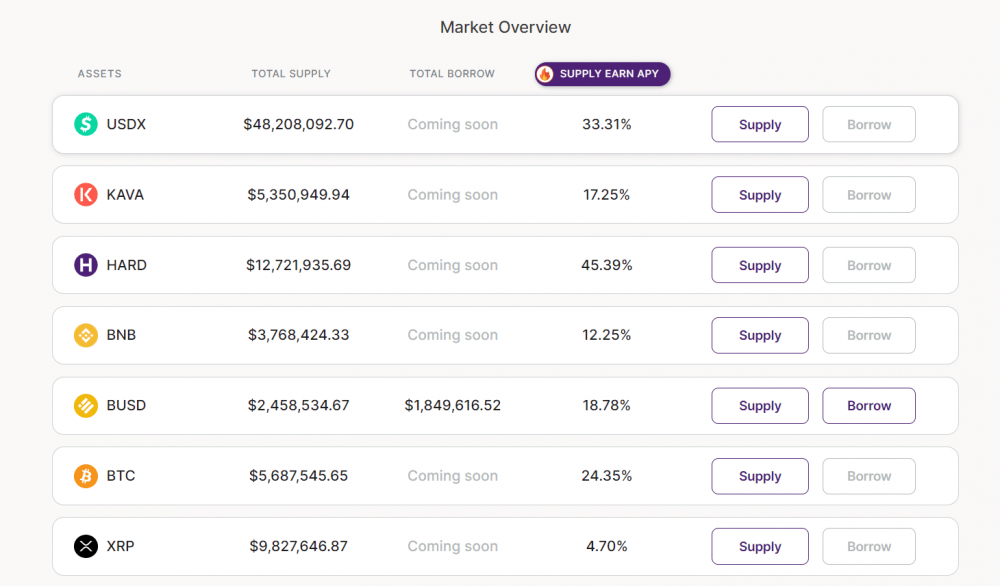
Task: Click the green USDX coin icon
Action: click(86, 125)
